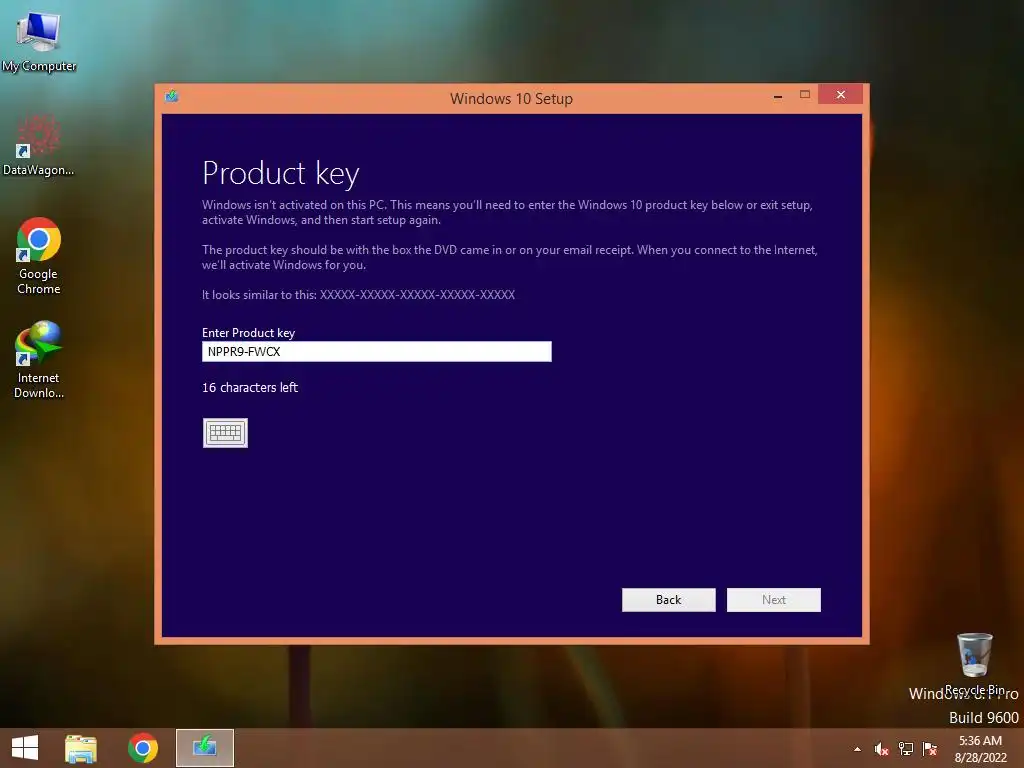The width and height of the screenshot is (1024, 768).
Task: Switch to Windows Setup taskbar item
Action: pyautogui.click(x=204, y=748)
